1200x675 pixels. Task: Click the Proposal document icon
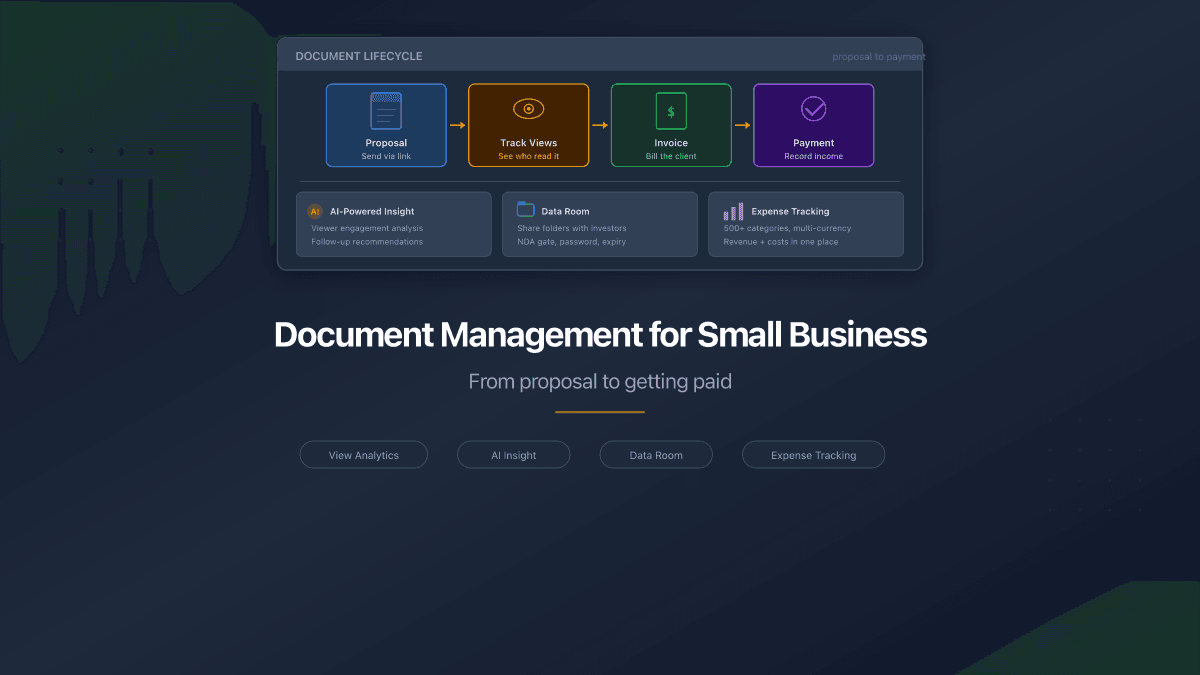[386, 110]
